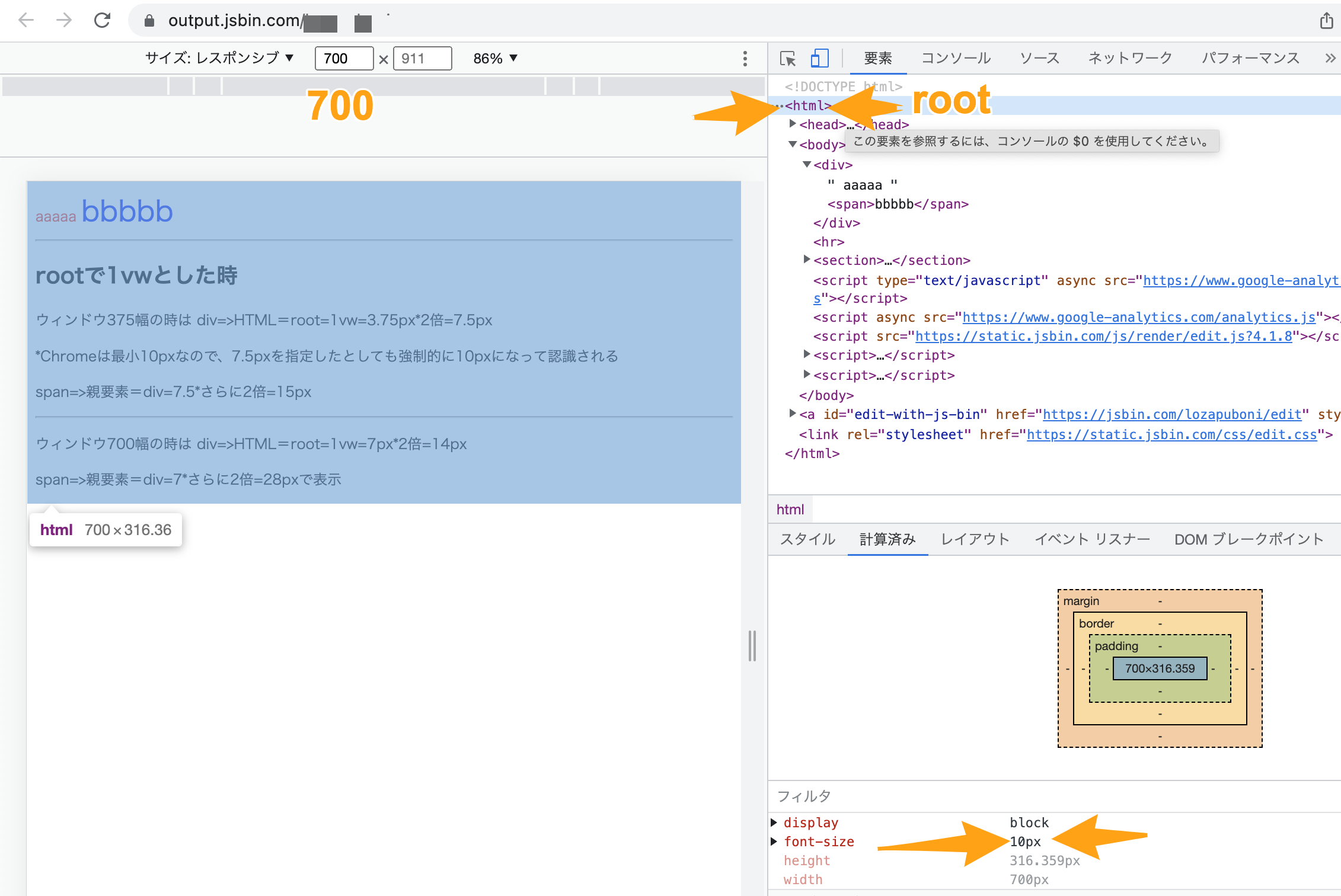Image resolution: width=1341 pixels, height=896 pixels.
Task: Switch to the コンソール tab
Action: click(956, 58)
